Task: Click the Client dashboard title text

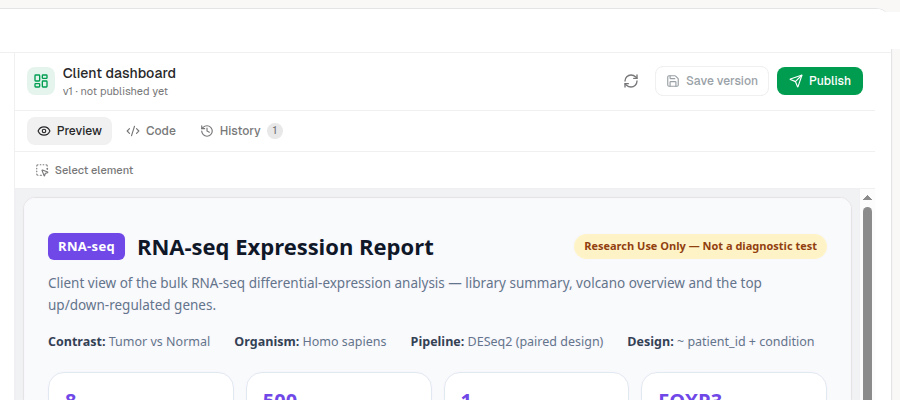Action: (x=119, y=73)
